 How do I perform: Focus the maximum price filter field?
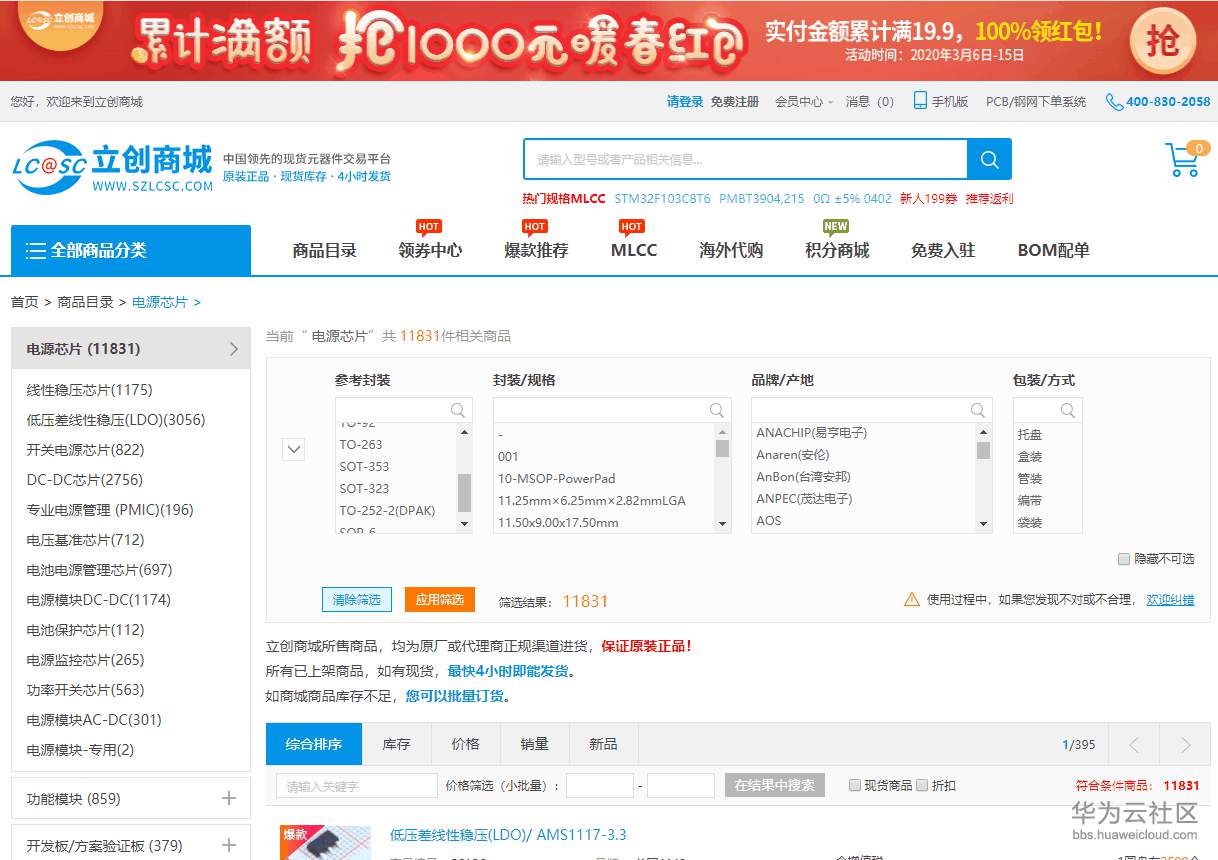click(x=681, y=785)
